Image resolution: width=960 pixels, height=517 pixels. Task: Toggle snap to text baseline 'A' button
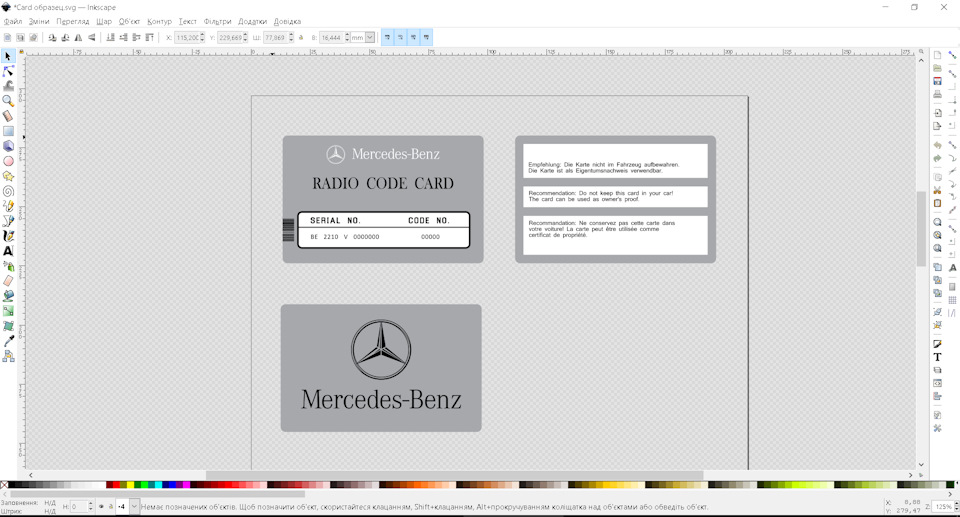tap(952, 268)
